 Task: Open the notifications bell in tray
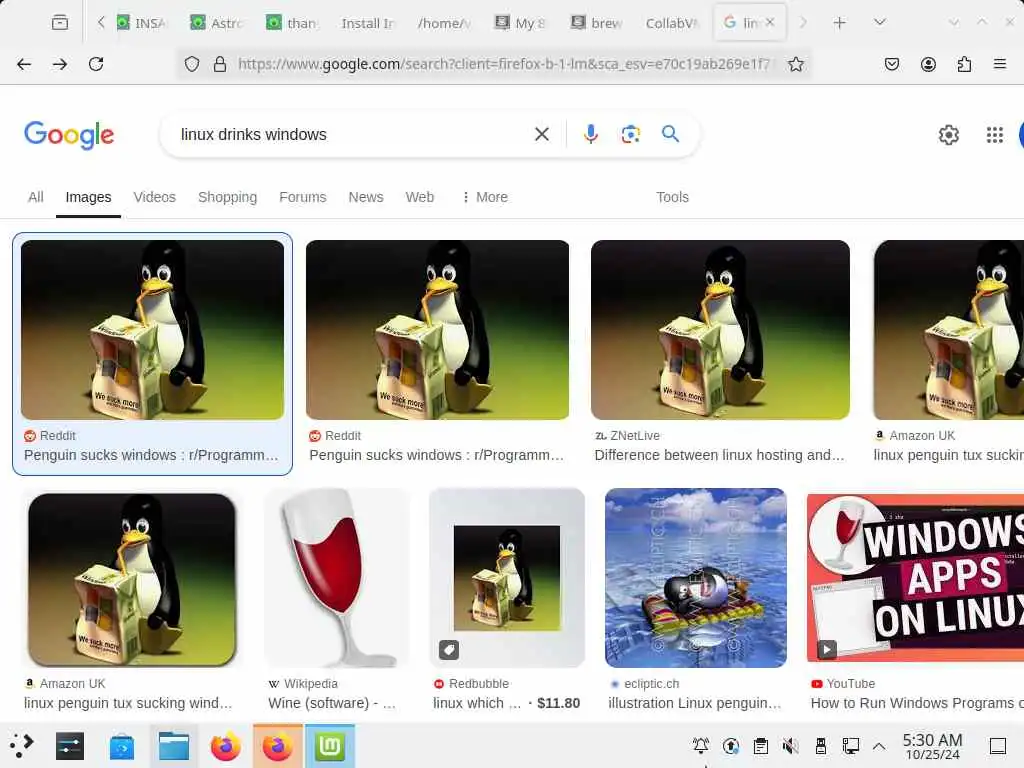point(701,746)
